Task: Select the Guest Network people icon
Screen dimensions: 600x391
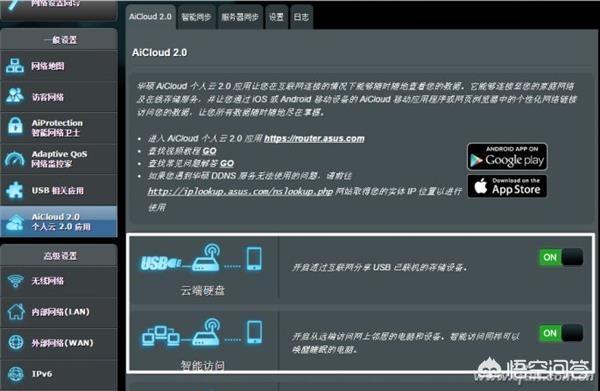Action: pos(15,96)
